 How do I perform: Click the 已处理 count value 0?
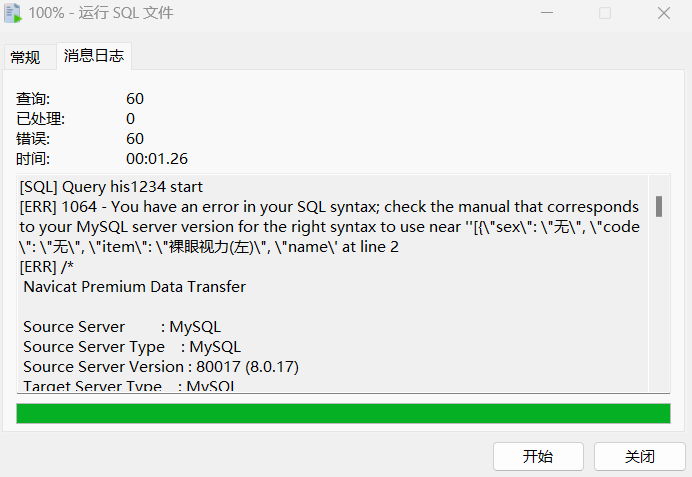coord(130,118)
